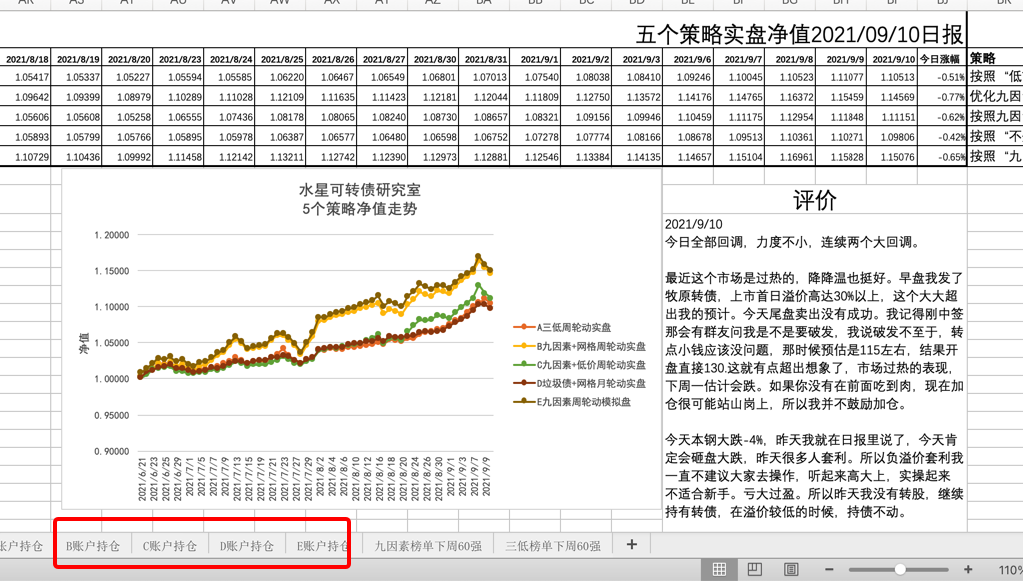
Task: Select cell with value 1.09806
Action: pos(892,137)
